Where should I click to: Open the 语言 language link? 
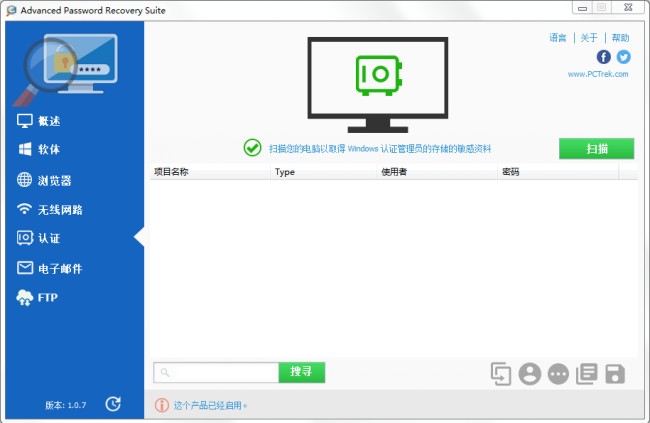click(x=558, y=38)
